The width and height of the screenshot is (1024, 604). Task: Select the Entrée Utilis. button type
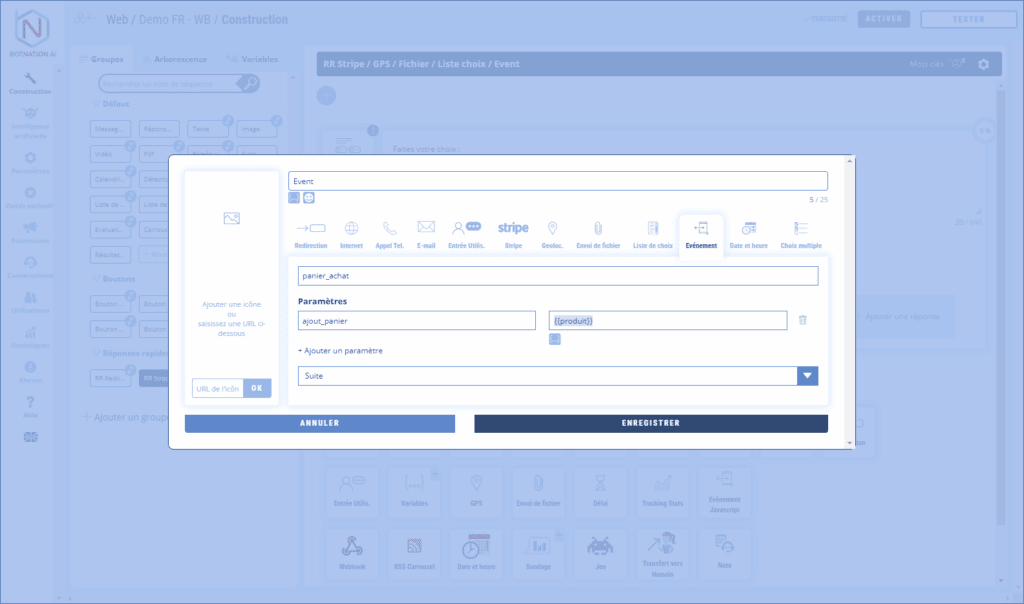tap(465, 229)
